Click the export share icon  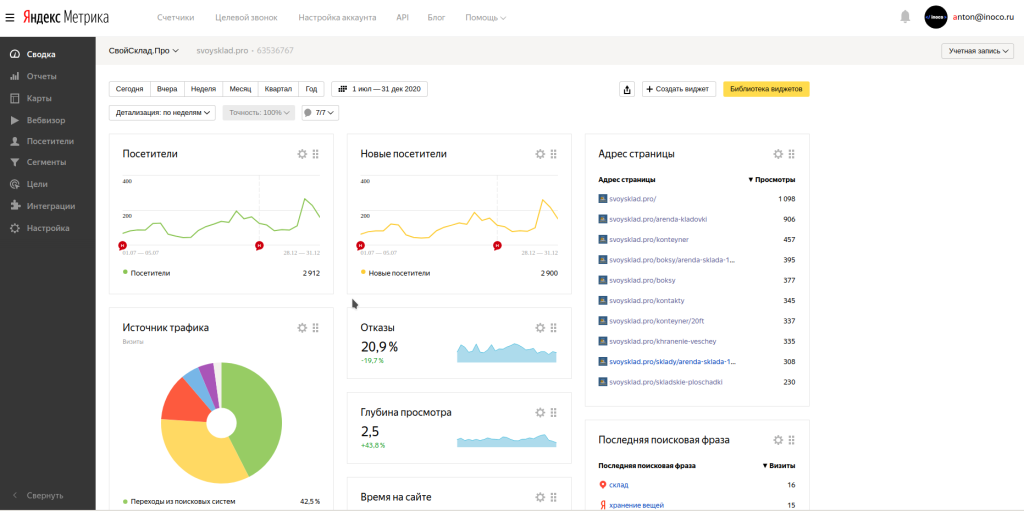(x=627, y=89)
